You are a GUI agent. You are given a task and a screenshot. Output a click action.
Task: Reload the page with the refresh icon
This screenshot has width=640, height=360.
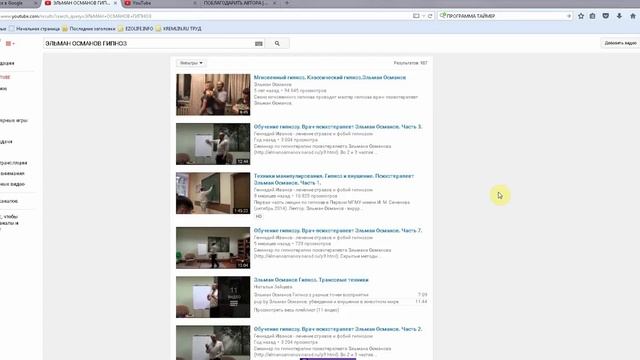[430, 16]
